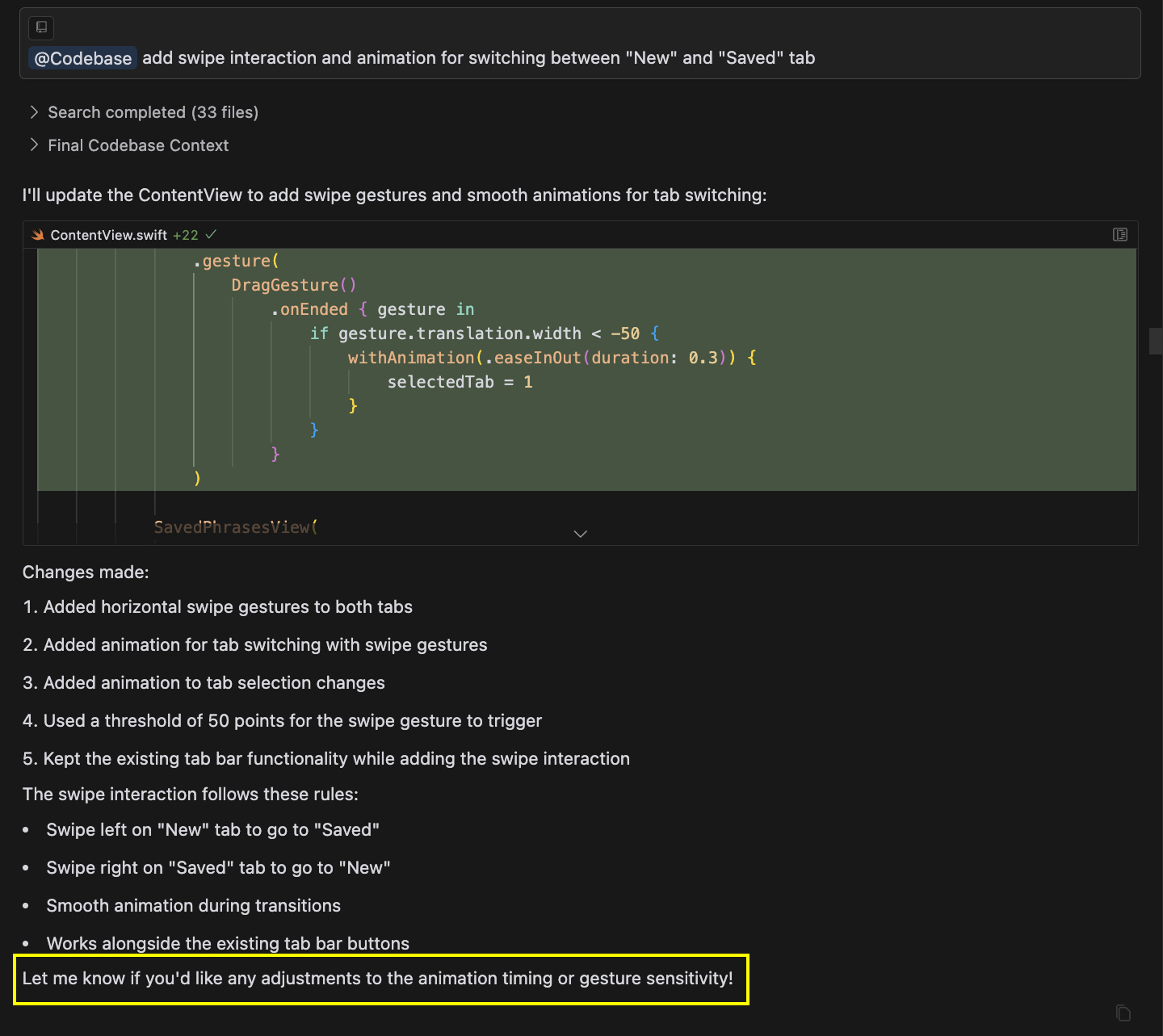Expand the code block with the down chevron
The image size is (1163, 1036).
coord(580,534)
